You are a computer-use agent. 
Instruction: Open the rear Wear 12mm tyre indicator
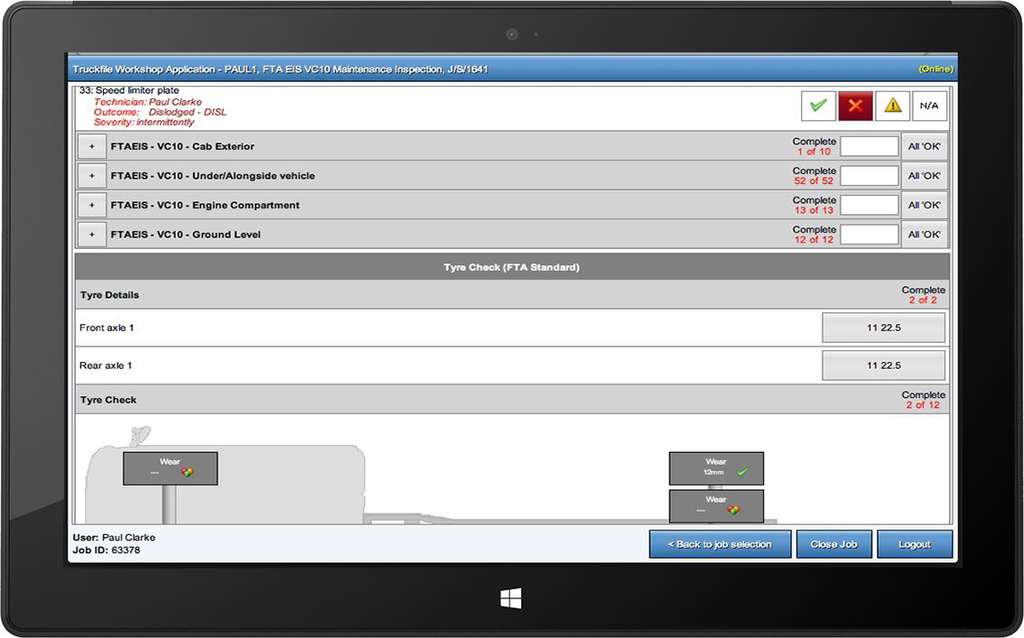coord(716,468)
